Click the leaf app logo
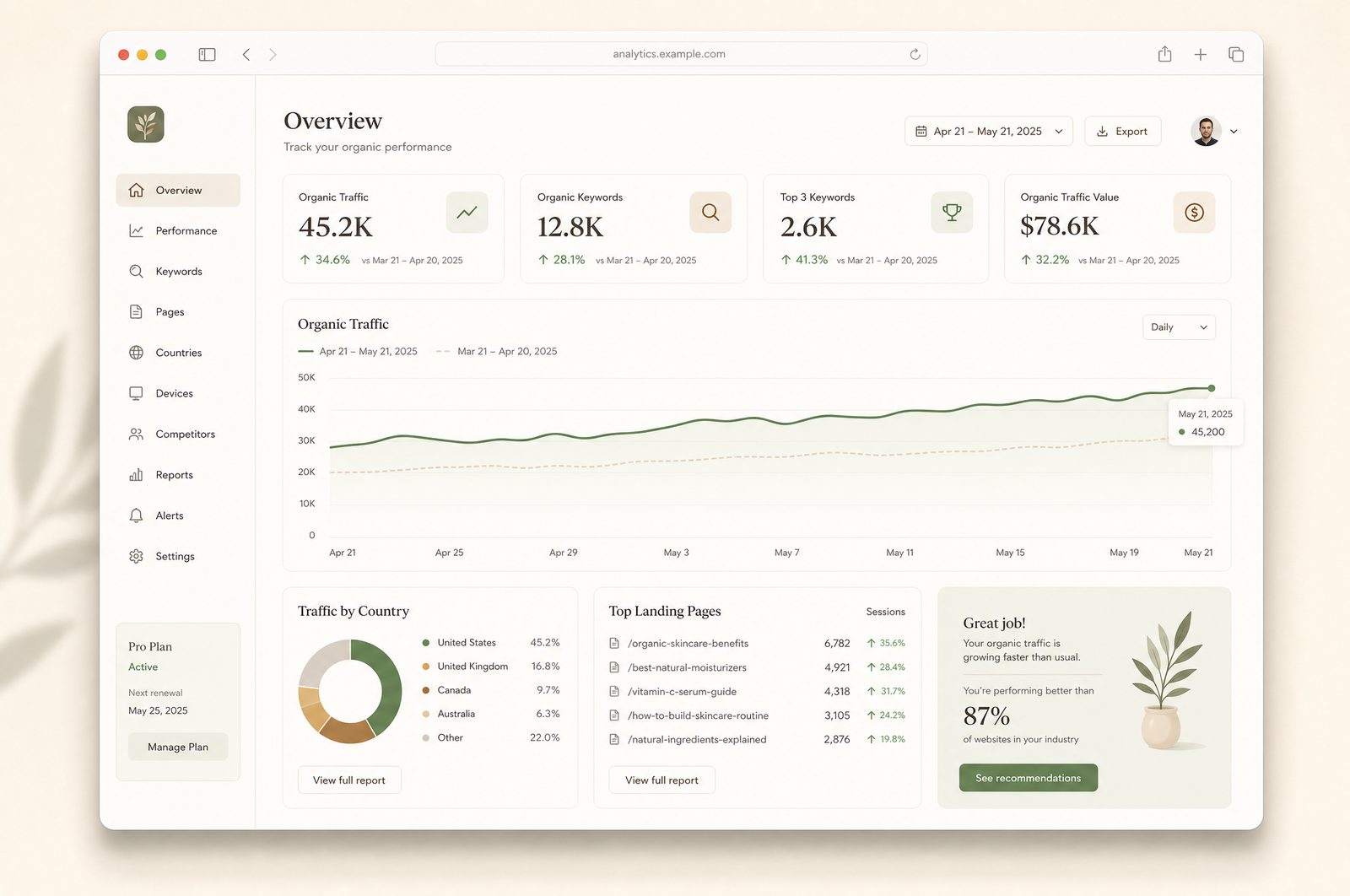The width and height of the screenshot is (1350, 896). pos(146,124)
